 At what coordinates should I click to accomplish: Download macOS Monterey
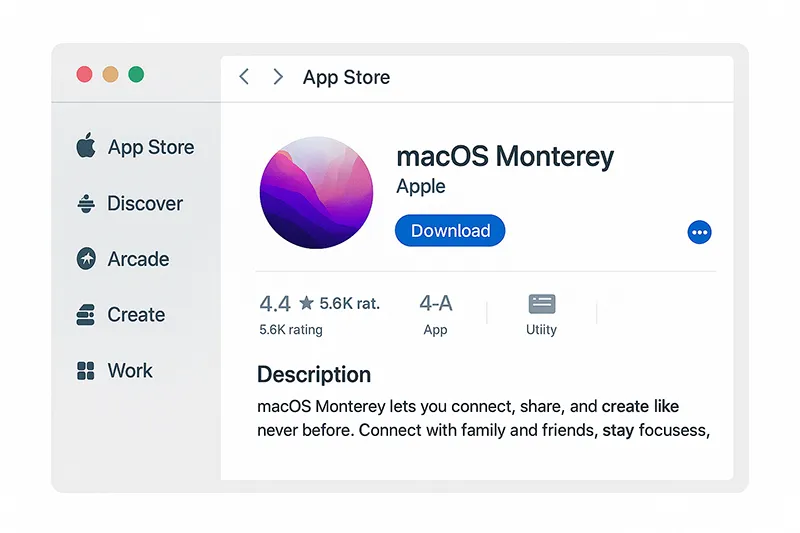click(x=450, y=231)
